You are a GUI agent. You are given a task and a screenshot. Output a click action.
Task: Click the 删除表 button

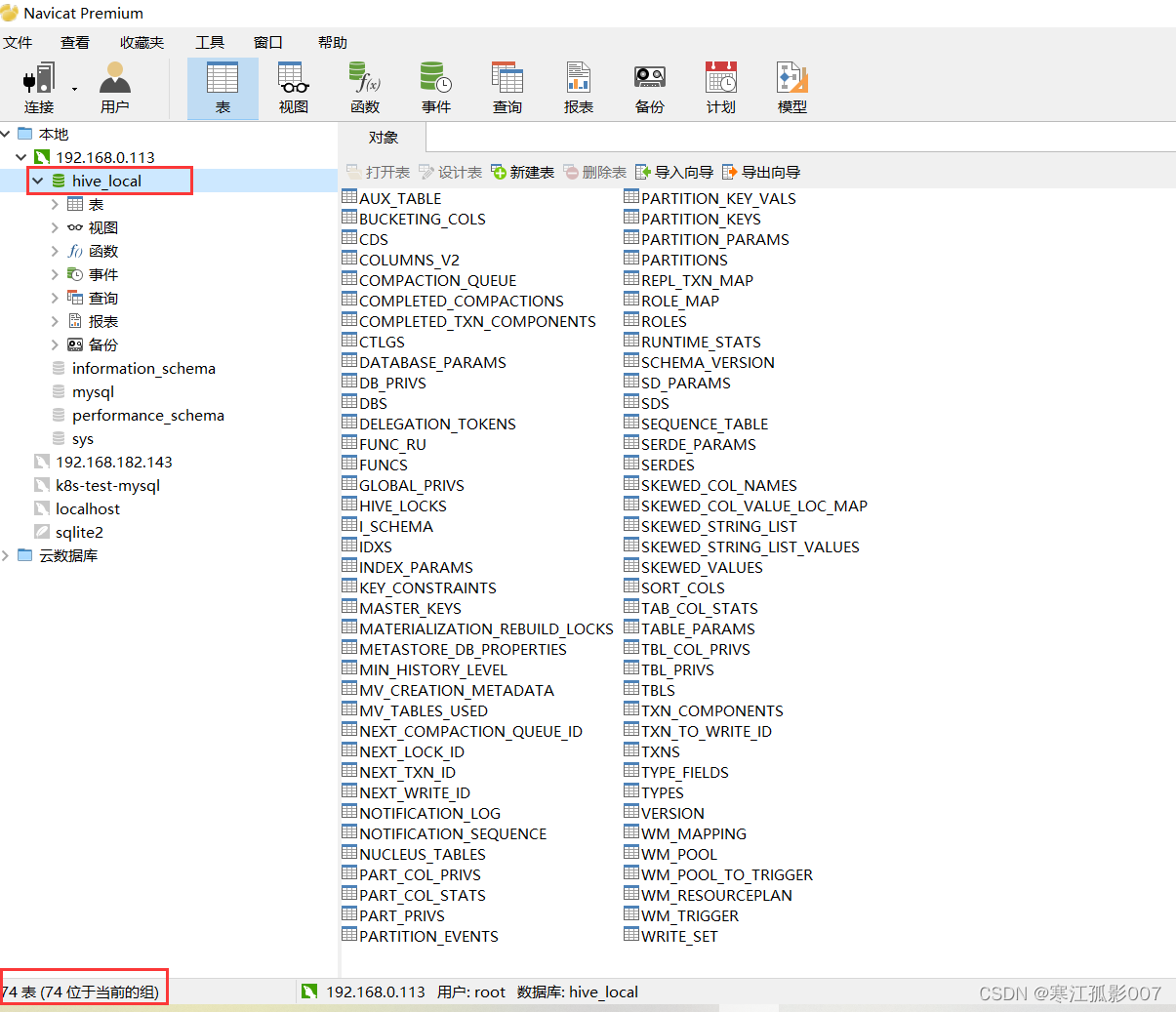(x=594, y=172)
